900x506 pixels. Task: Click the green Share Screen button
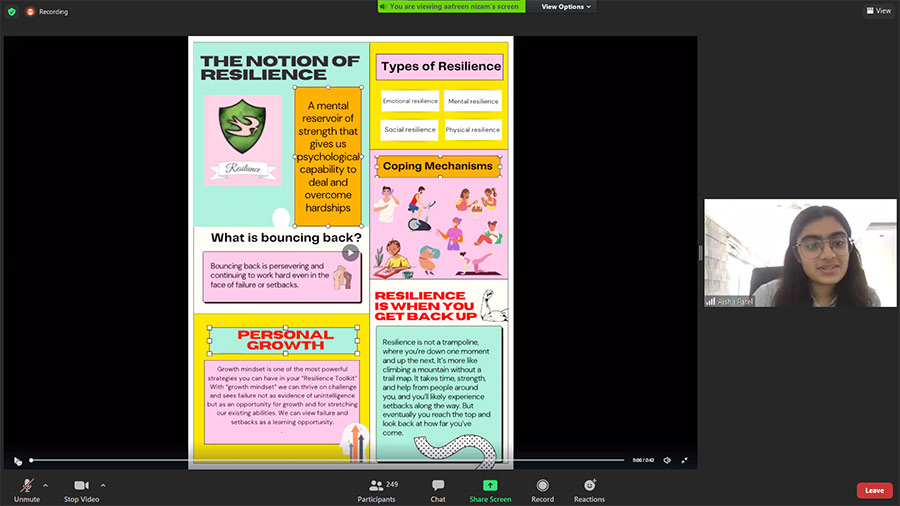click(490, 491)
